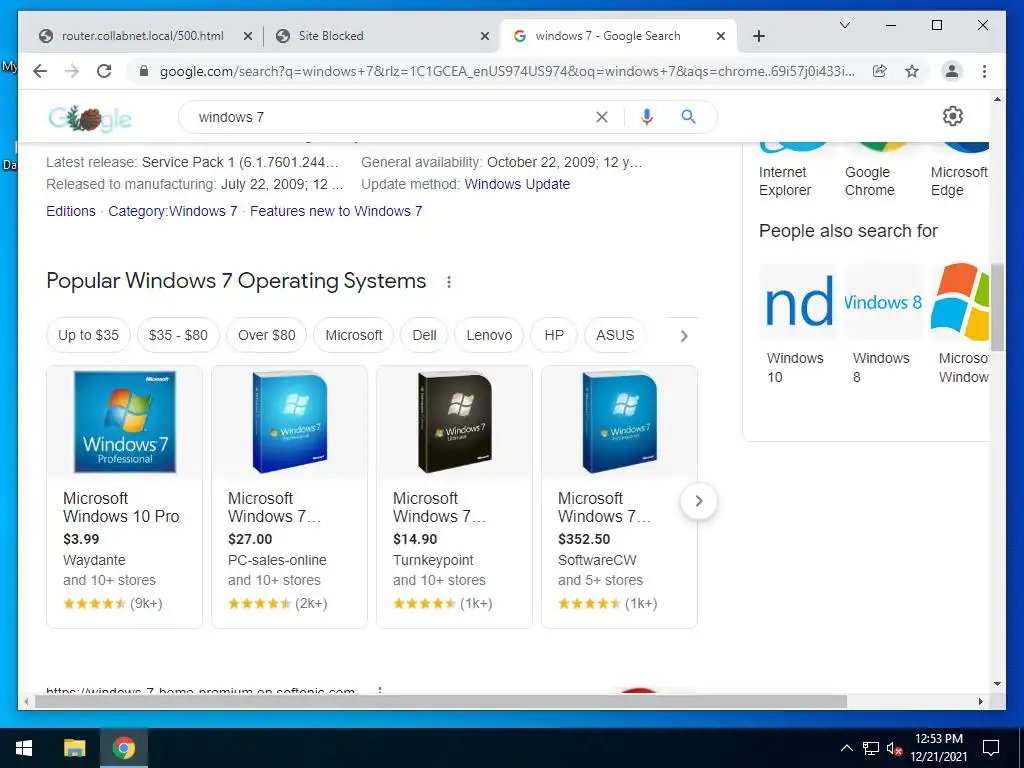Switch to Site Blocked tab
The width and height of the screenshot is (1024, 768).
coord(382,36)
